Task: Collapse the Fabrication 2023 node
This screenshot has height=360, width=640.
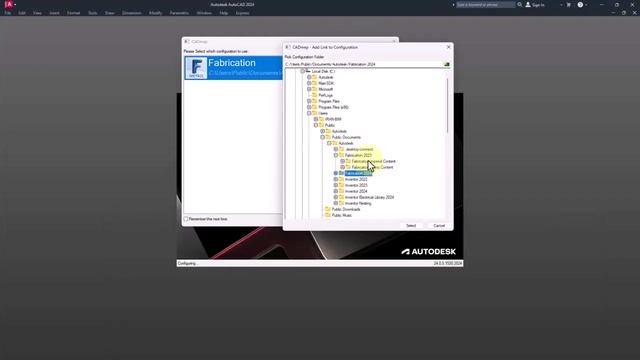Action: 336,156
